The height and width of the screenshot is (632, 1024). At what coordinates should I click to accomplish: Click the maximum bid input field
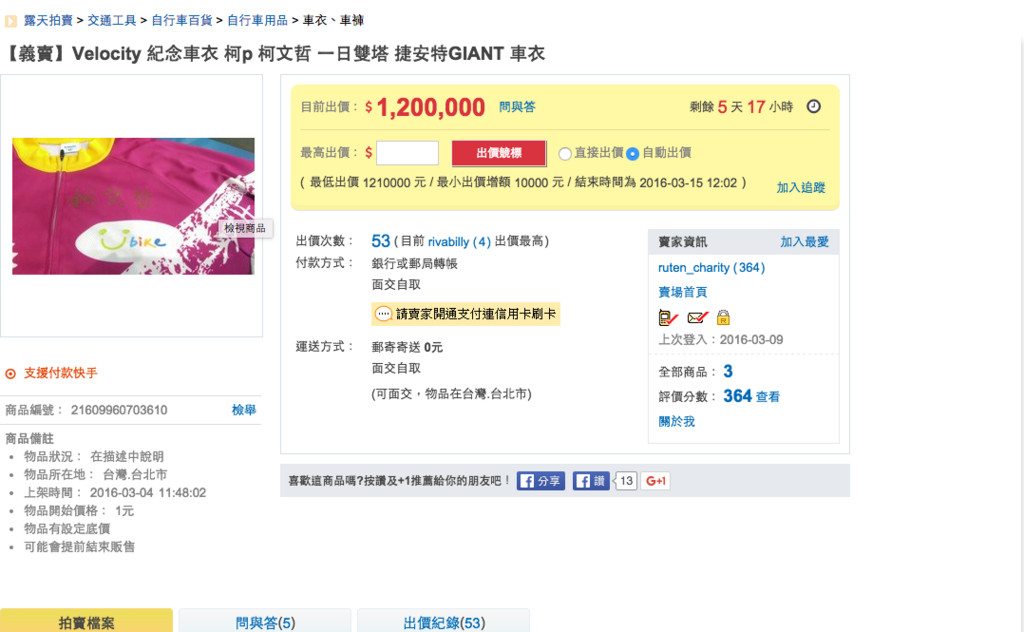coord(407,153)
